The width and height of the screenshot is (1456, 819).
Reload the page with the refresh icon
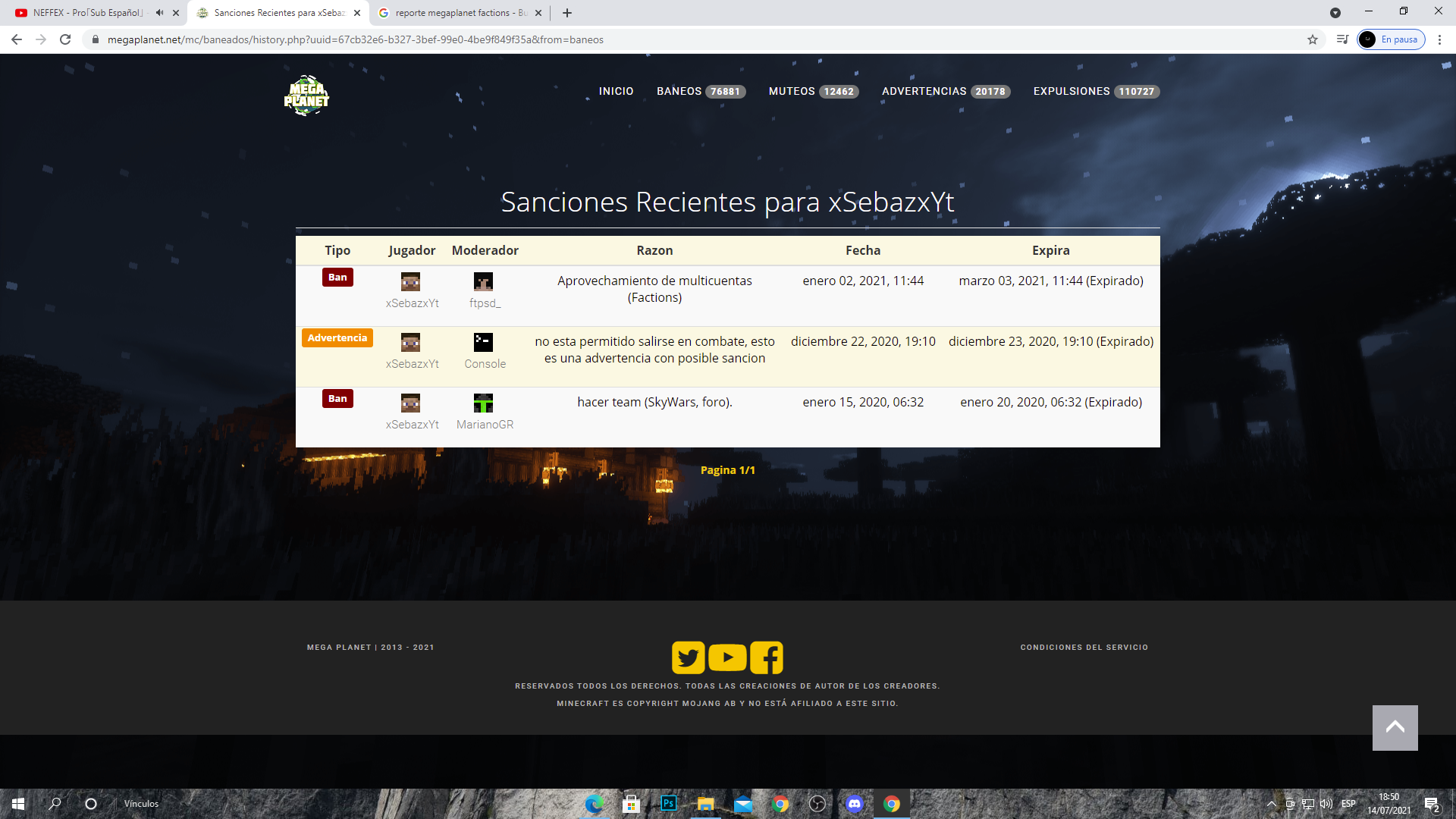pos(65,39)
